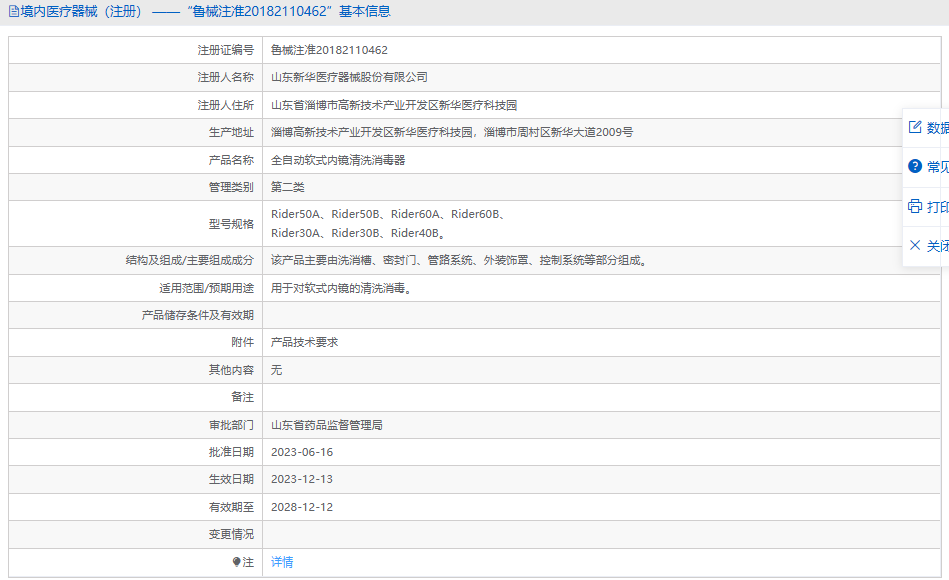
Task: Click the product name 全自动软式内镜清洗消毒器
Action: point(338,160)
